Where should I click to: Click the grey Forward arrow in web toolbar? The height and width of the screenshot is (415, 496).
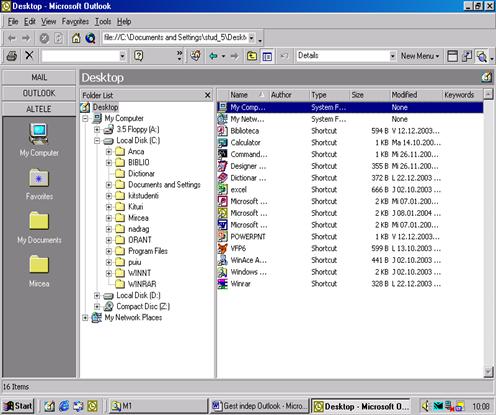click(x=26, y=38)
